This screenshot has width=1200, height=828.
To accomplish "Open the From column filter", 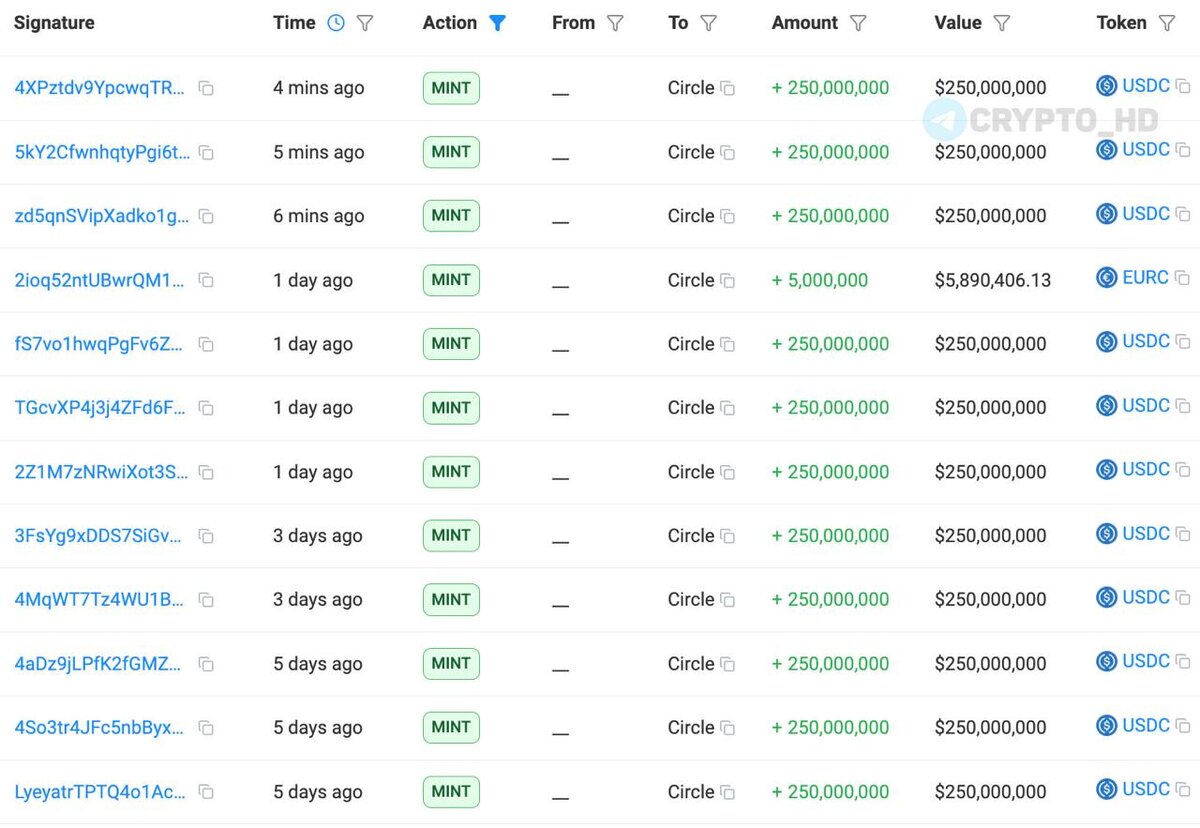I will [x=615, y=23].
